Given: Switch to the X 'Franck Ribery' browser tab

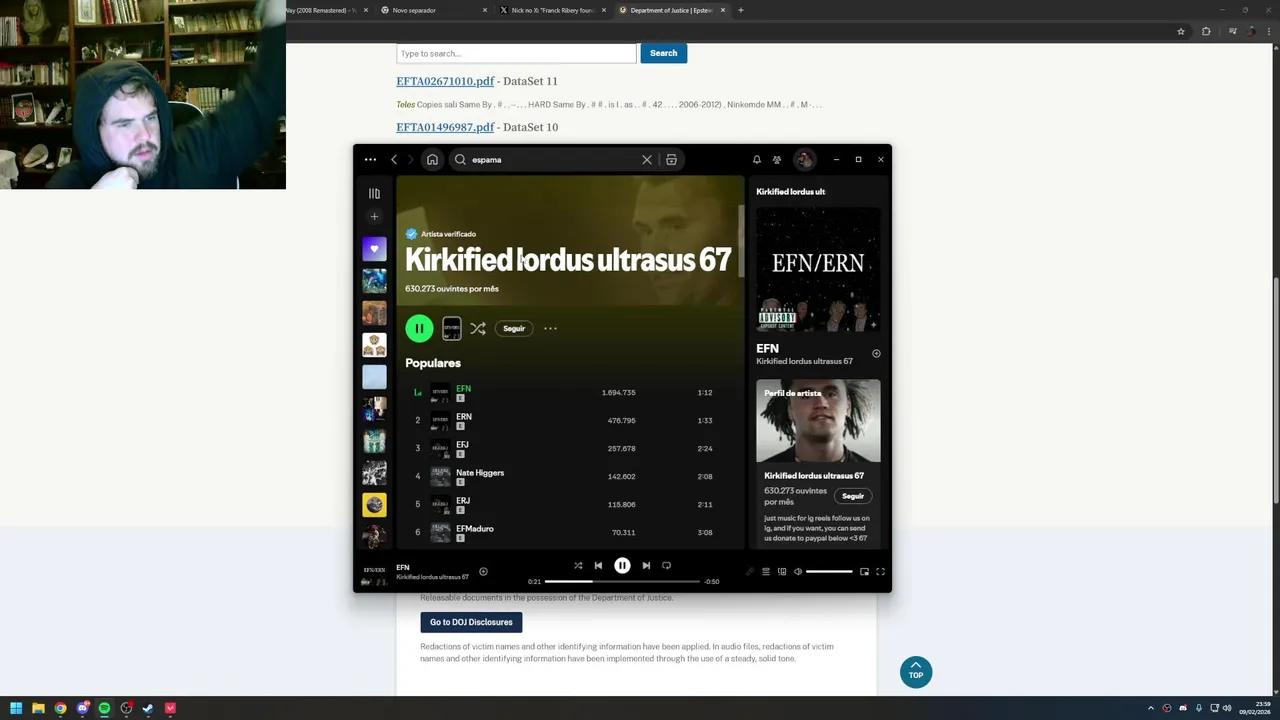Looking at the screenshot, I should click(552, 10).
